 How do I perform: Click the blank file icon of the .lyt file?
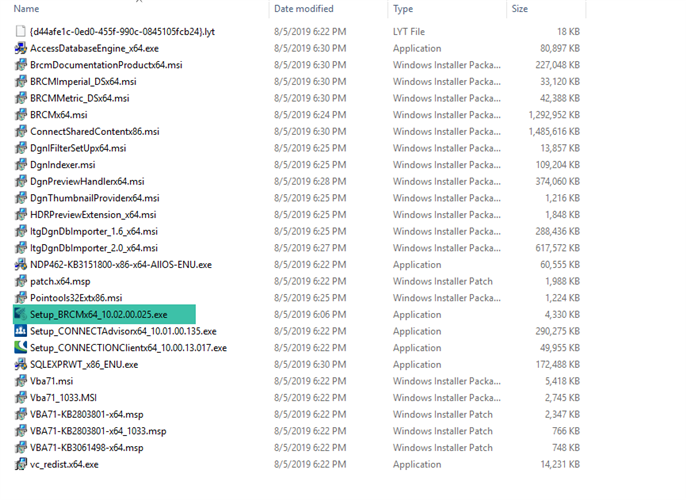coord(21,31)
